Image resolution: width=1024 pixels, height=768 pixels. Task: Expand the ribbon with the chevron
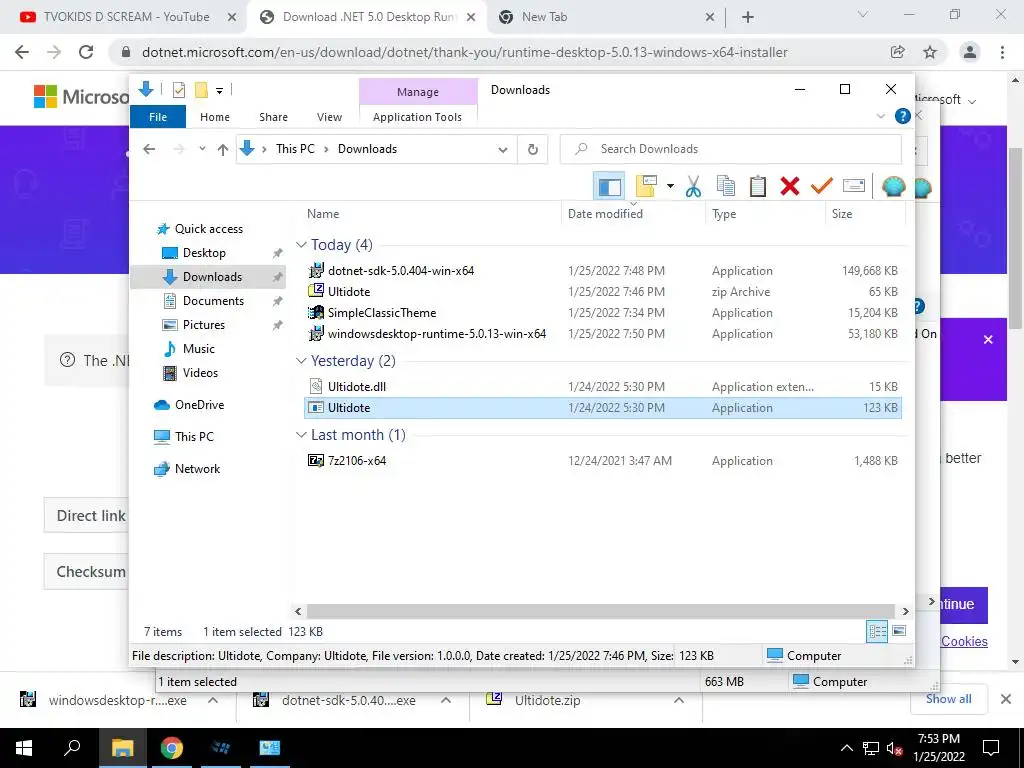[880, 116]
